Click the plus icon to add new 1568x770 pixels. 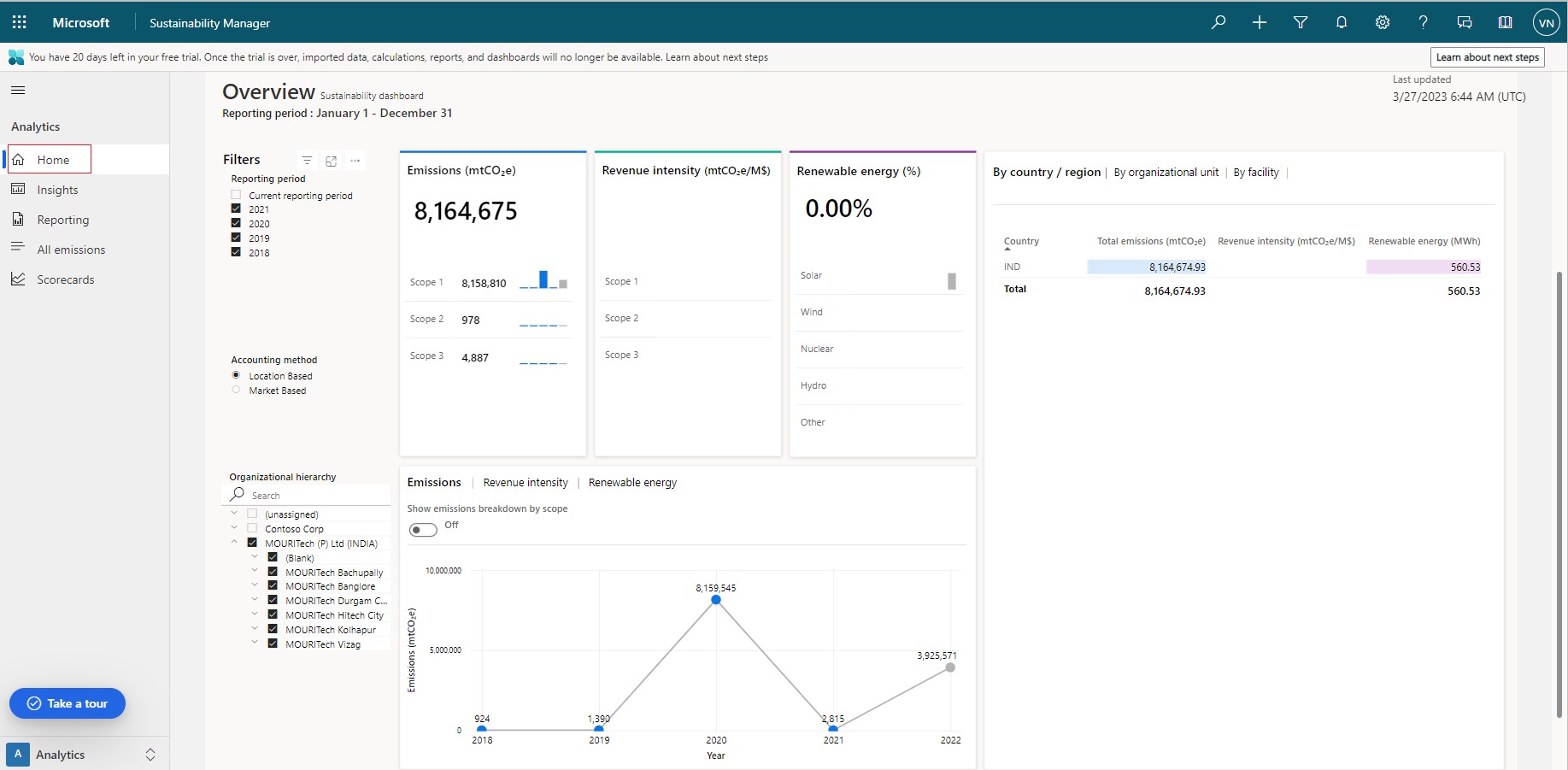[1260, 22]
